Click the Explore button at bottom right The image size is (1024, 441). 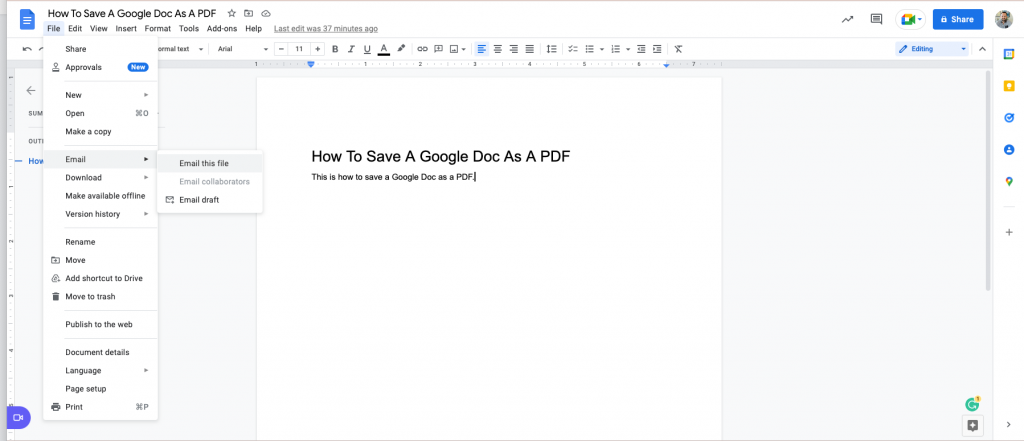coord(972,426)
